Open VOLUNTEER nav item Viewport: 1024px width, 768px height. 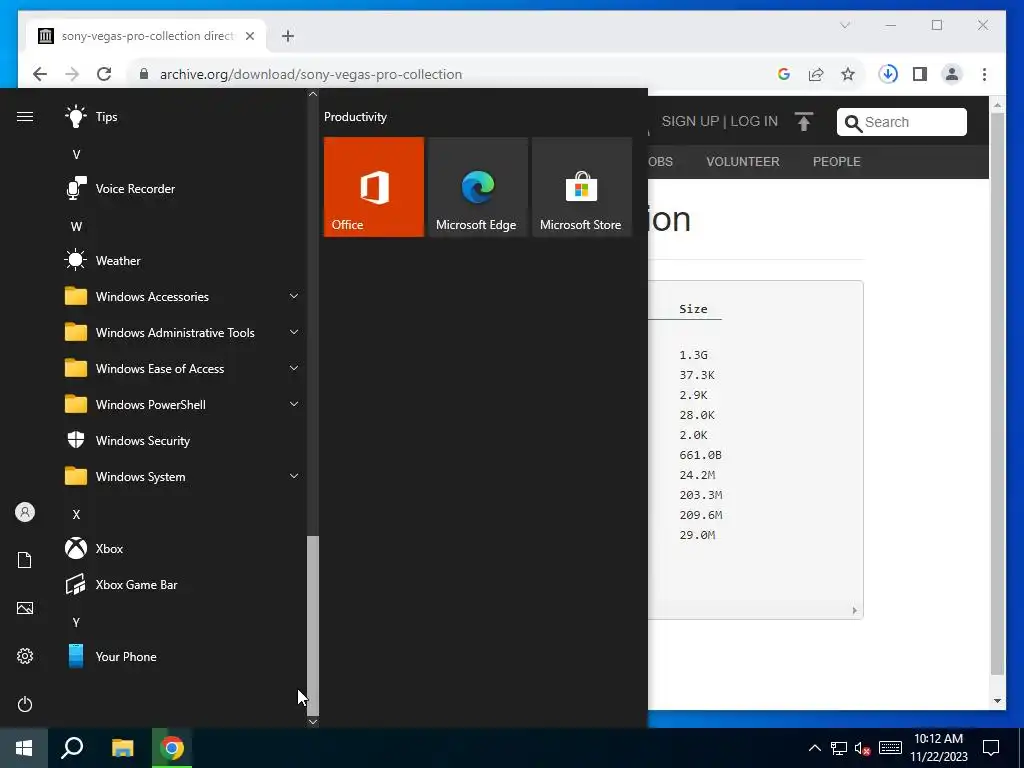pyautogui.click(x=743, y=161)
